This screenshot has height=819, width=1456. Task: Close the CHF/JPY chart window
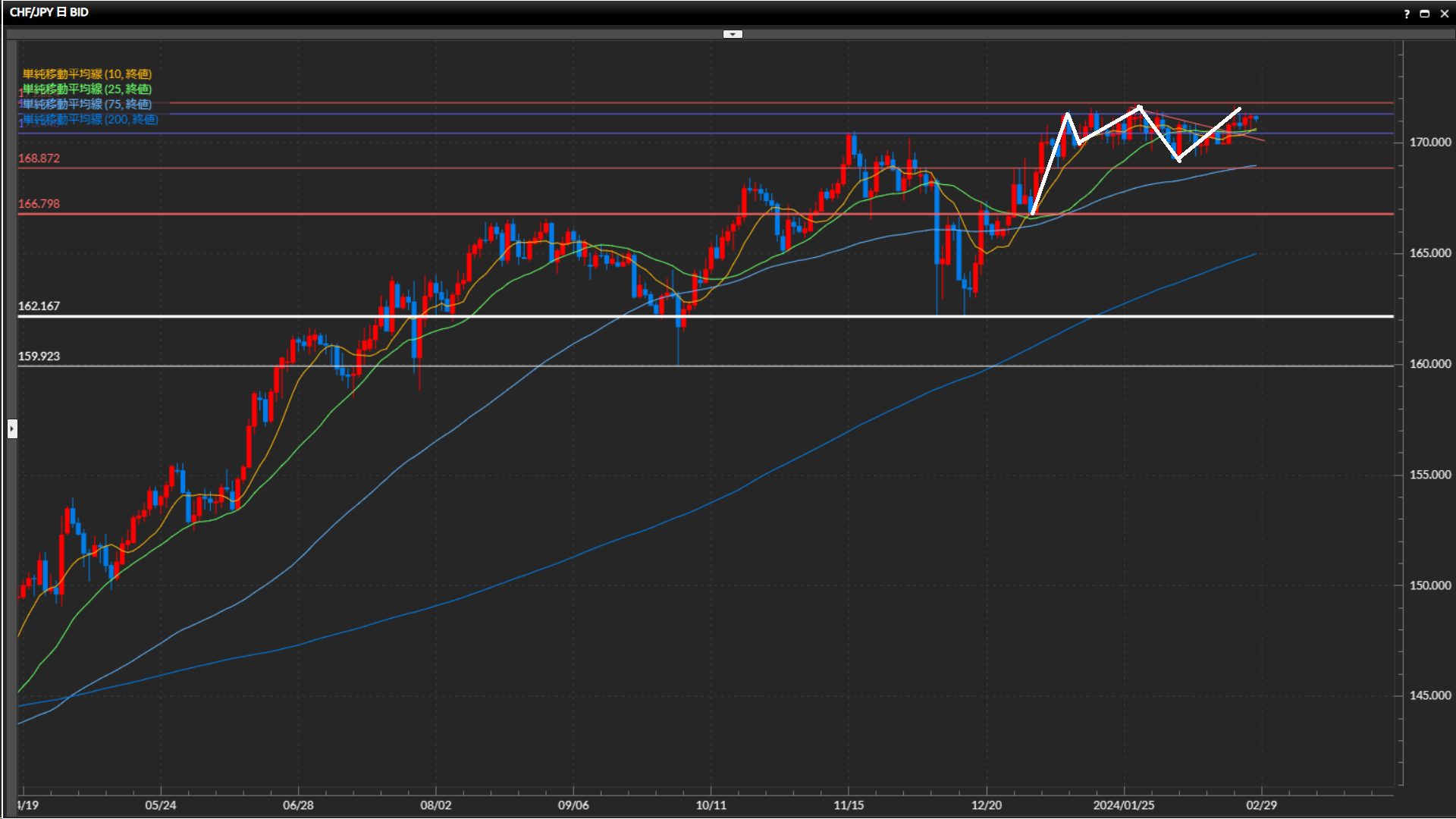[1444, 14]
